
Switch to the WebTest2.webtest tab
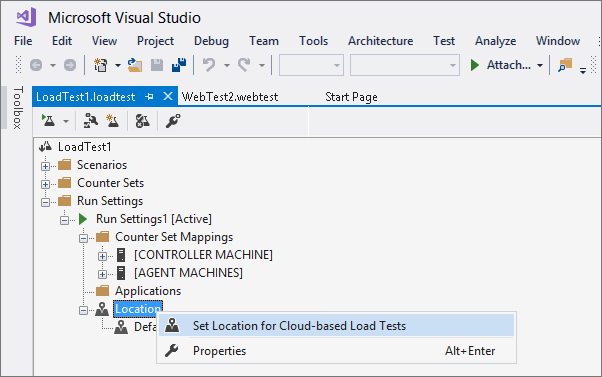click(230, 97)
